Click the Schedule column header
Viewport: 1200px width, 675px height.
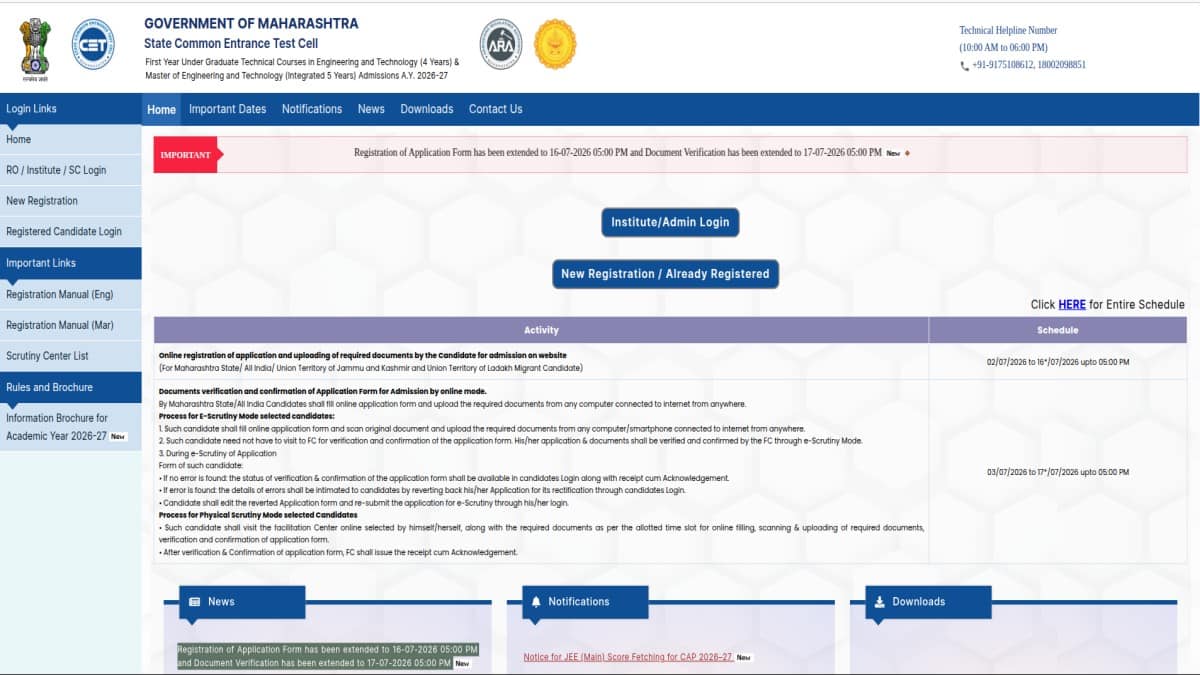(1058, 330)
